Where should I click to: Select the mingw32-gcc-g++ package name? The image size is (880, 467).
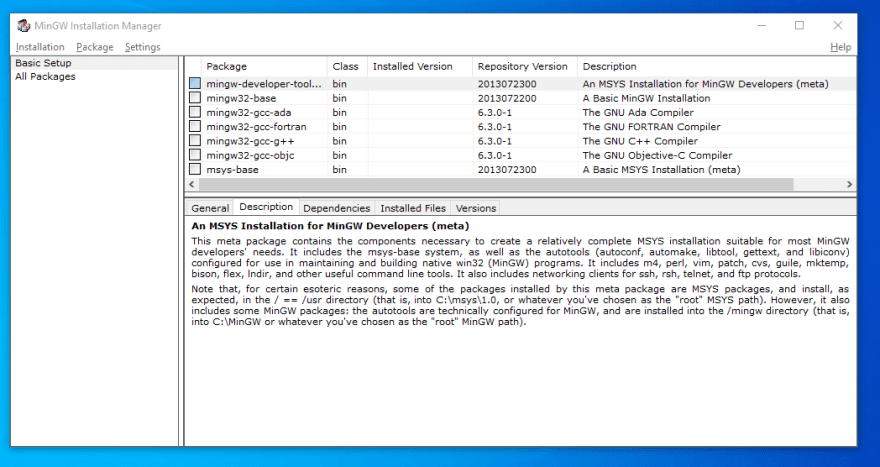click(x=250, y=141)
